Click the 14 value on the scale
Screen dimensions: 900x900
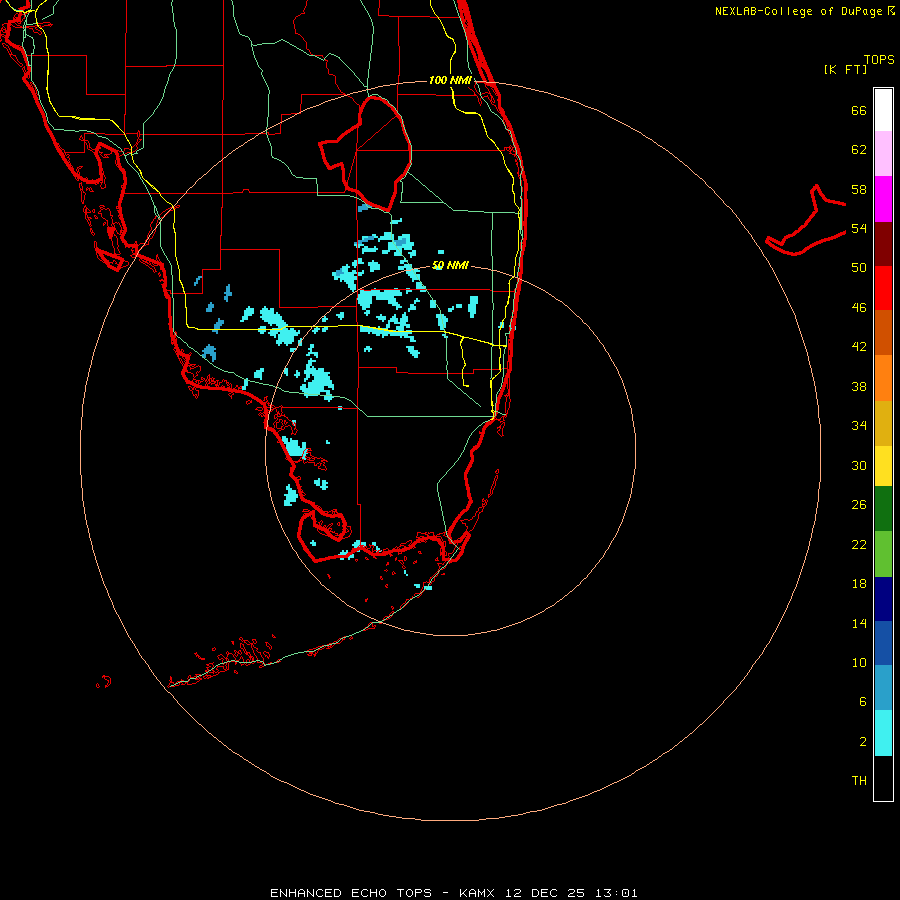(x=859, y=623)
